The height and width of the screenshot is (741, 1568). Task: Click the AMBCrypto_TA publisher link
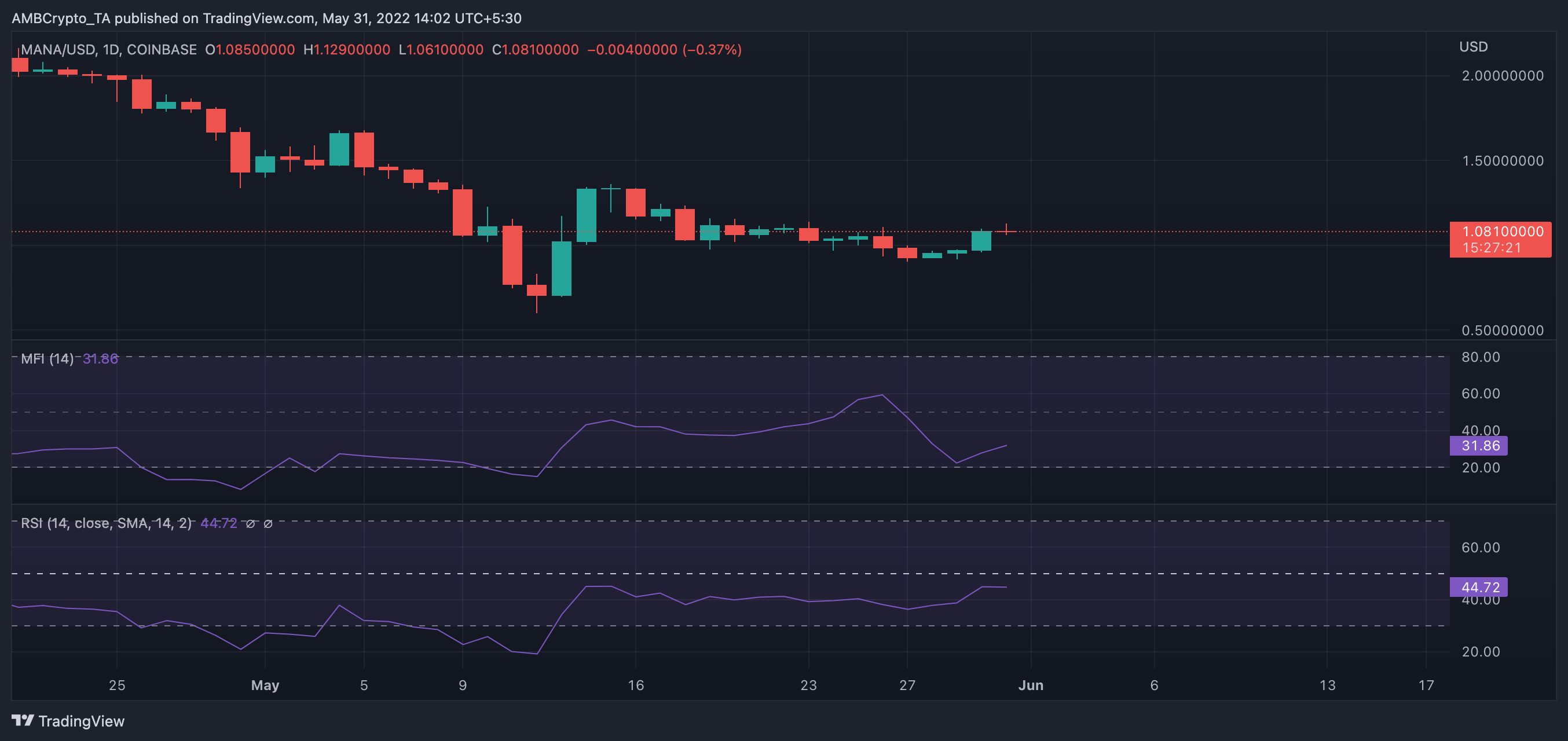click(x=60, y=19)
